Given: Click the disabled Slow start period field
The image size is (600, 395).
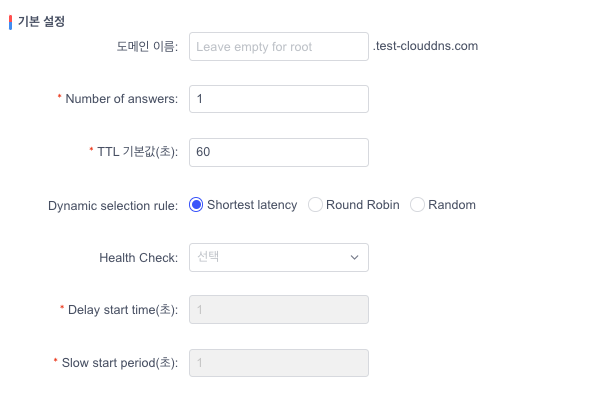Looking at the screenshot, I should click(279, 363).
